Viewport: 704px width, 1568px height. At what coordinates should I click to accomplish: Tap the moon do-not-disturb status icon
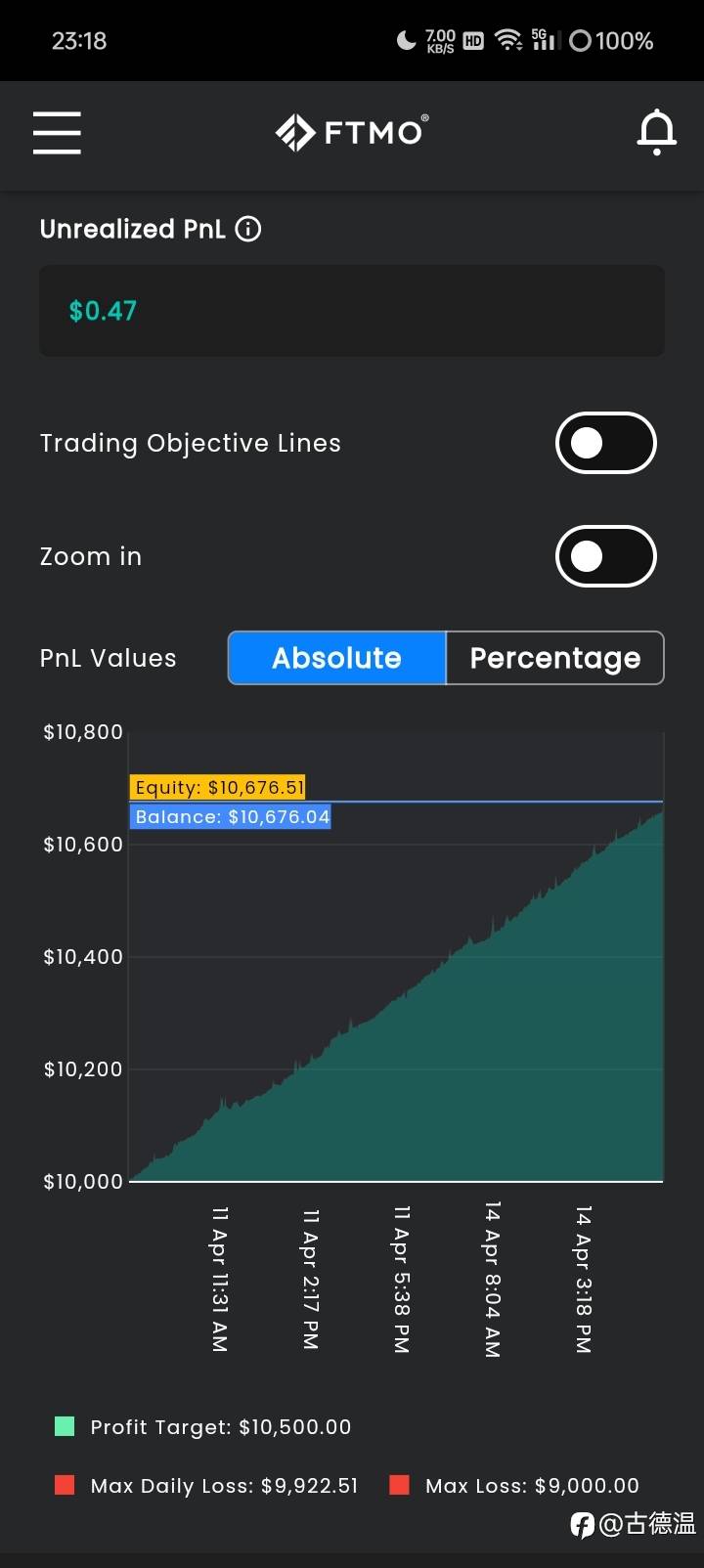point(406,40)
